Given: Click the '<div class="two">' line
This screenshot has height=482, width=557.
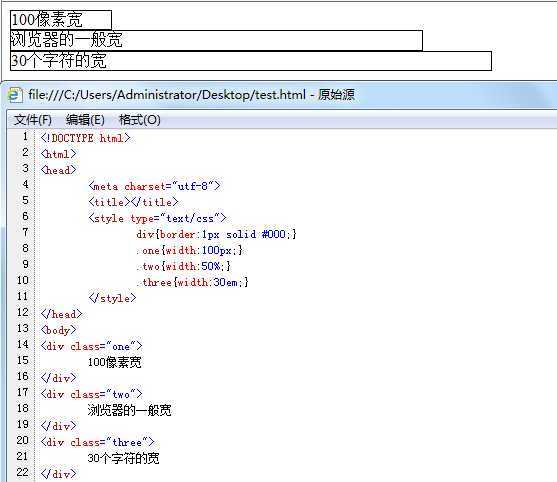Looking at the screenshot, I should (x=91, y=394).
